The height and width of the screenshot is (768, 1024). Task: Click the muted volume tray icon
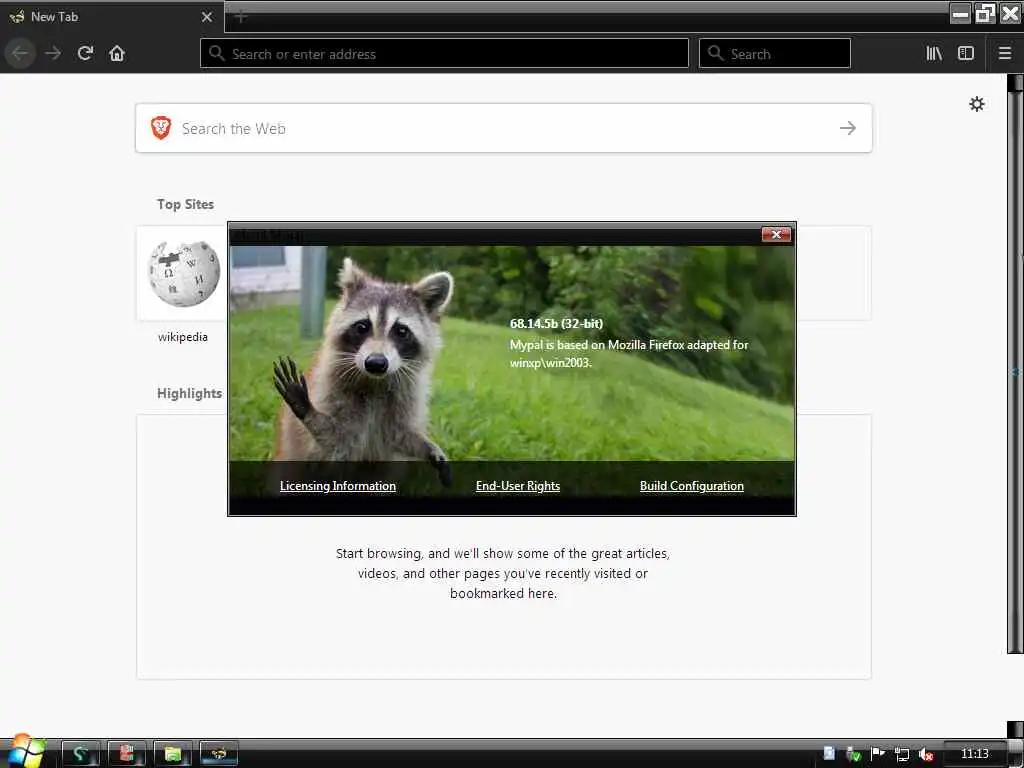(x=925, y=754)
